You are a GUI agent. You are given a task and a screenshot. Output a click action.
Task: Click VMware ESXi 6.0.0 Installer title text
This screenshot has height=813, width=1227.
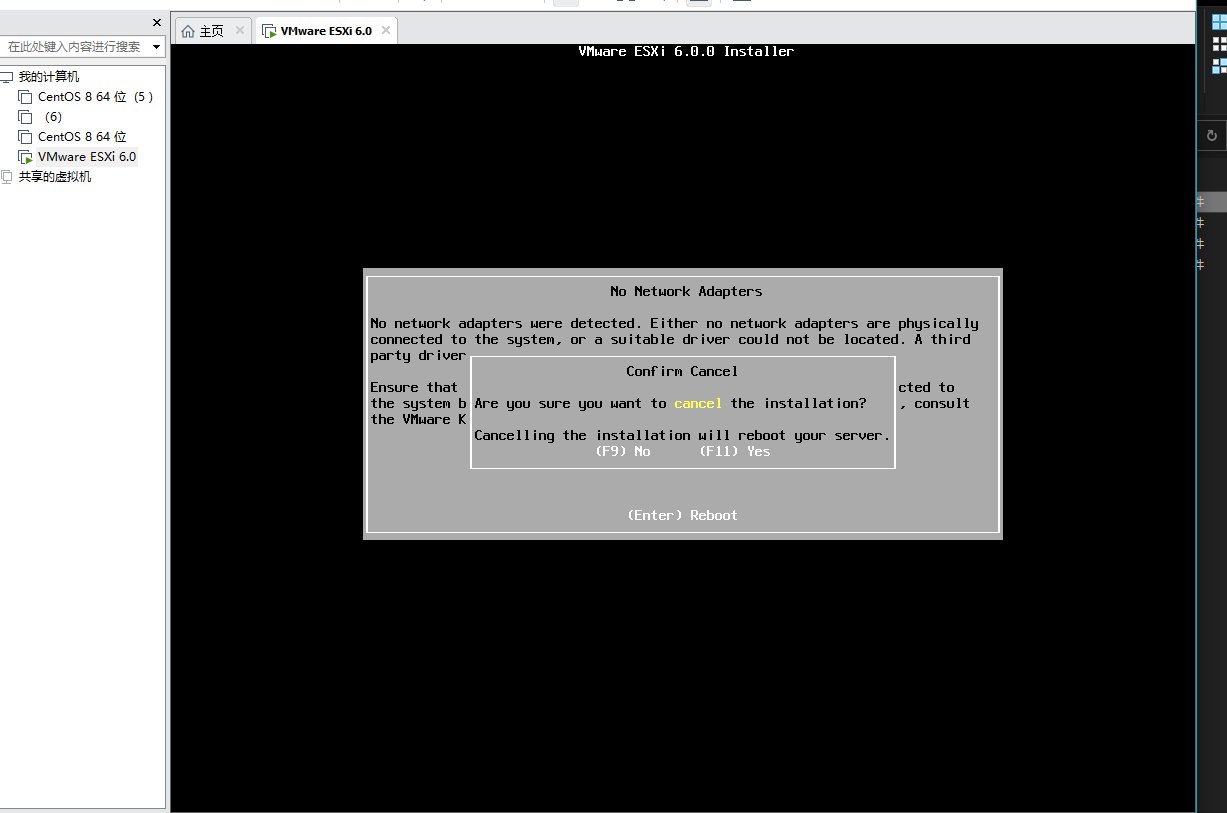[x=686, y=51]
